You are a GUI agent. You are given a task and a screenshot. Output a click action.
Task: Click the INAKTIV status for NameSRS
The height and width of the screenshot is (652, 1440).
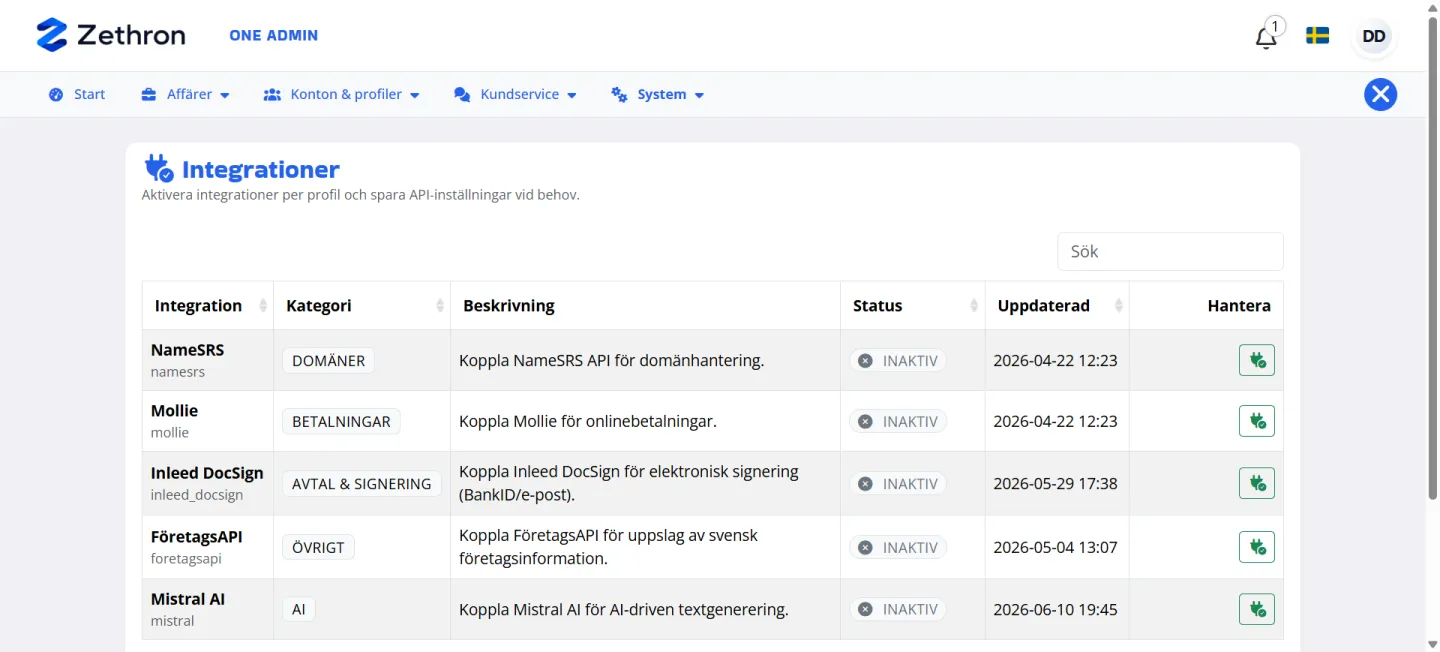[x=898, y=360]
